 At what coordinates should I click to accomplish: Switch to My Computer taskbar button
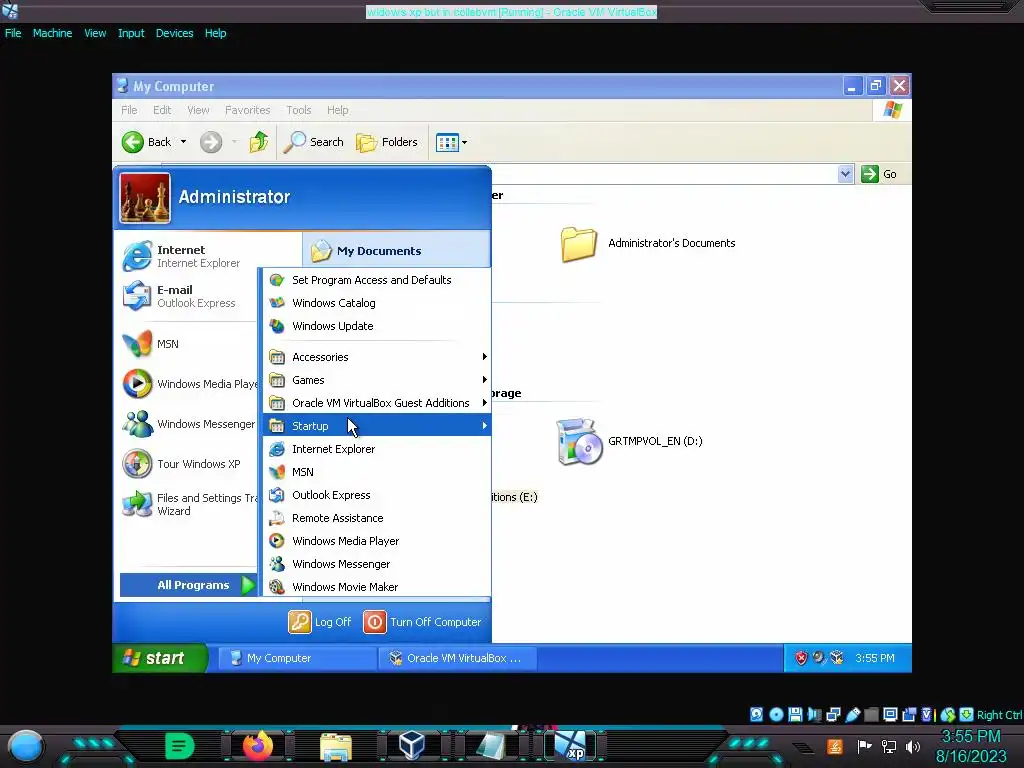tap(297, 658)
